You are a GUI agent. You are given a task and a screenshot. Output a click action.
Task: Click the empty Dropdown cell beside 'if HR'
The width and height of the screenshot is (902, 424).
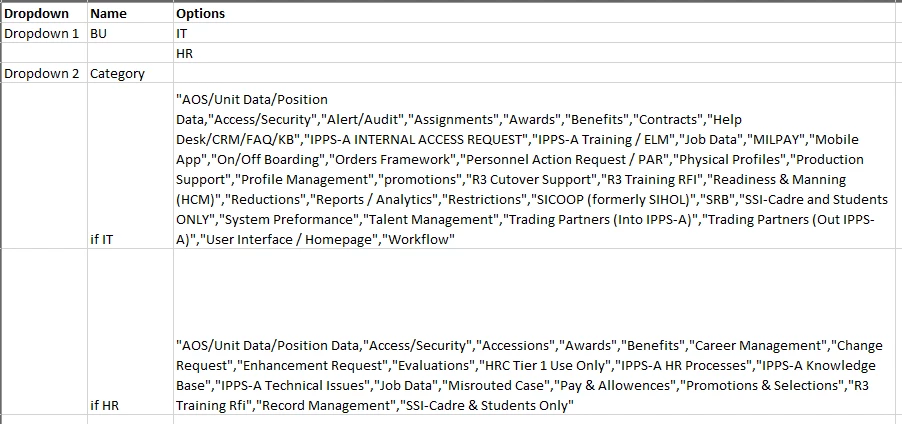pyautogui.click(x=44, y=331)
